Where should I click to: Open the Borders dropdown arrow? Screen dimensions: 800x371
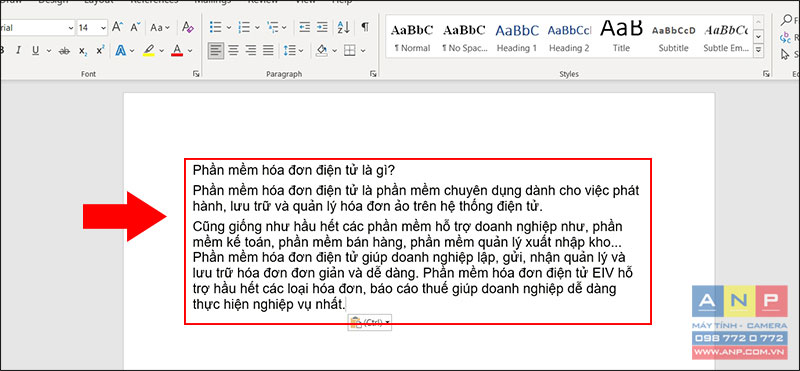[363, 51]
